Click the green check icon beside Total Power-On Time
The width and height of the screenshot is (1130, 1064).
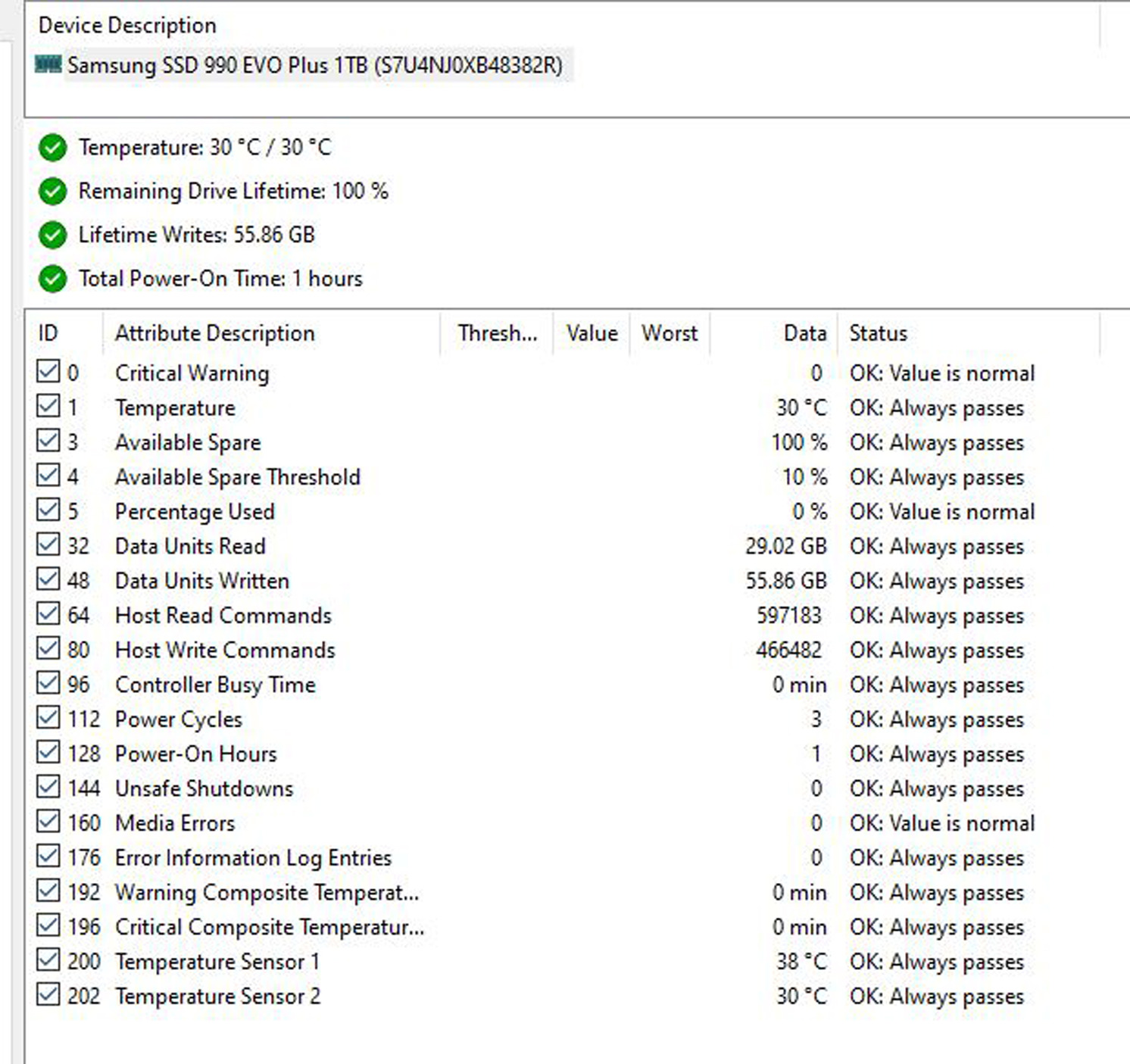tap(52, 279)
